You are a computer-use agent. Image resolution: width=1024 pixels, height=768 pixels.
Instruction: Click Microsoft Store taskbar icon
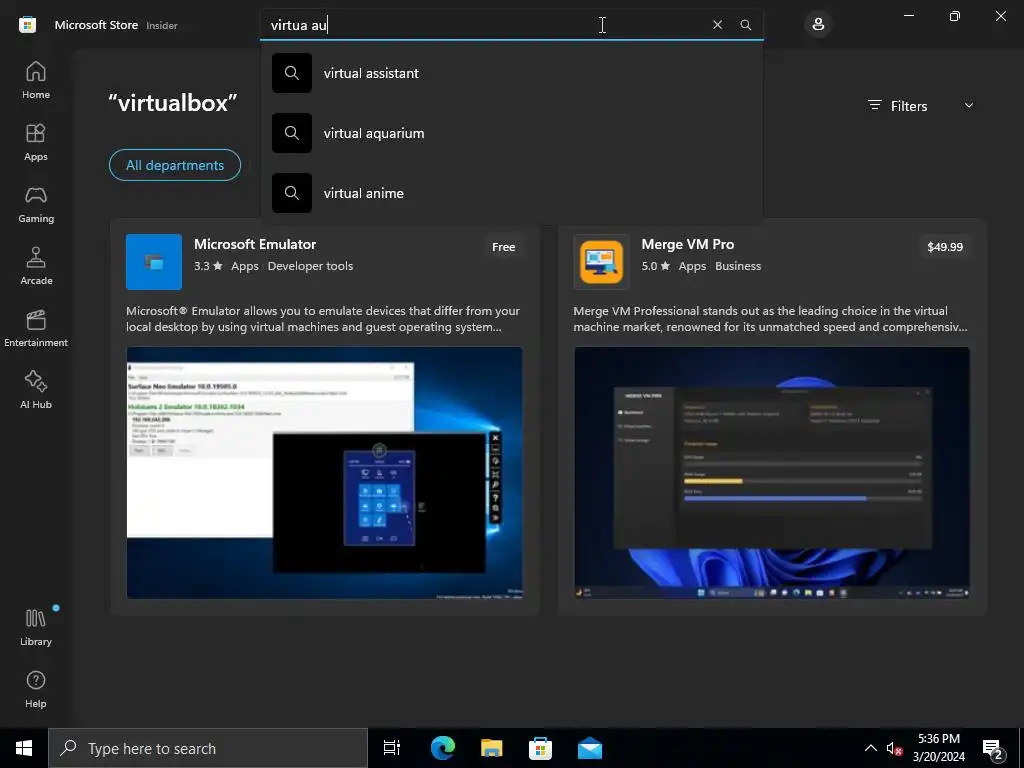[540, 748]
